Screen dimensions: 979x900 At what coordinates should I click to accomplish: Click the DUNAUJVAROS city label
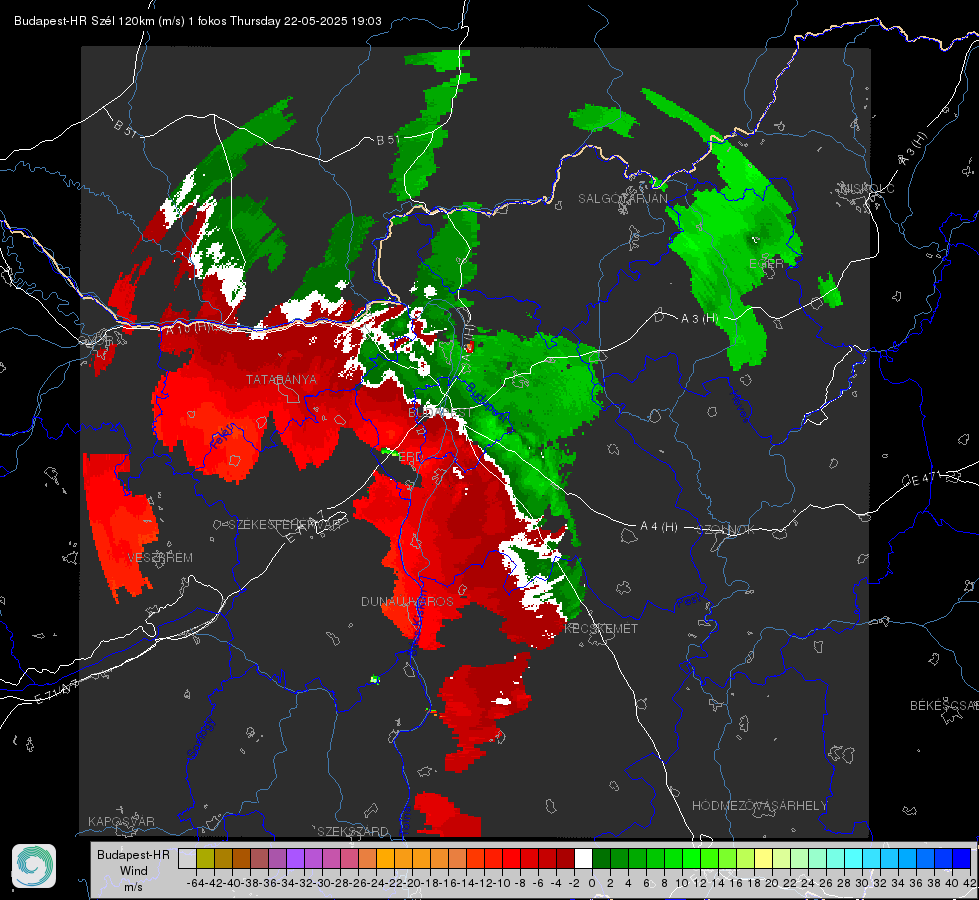(x=407, y=601)
